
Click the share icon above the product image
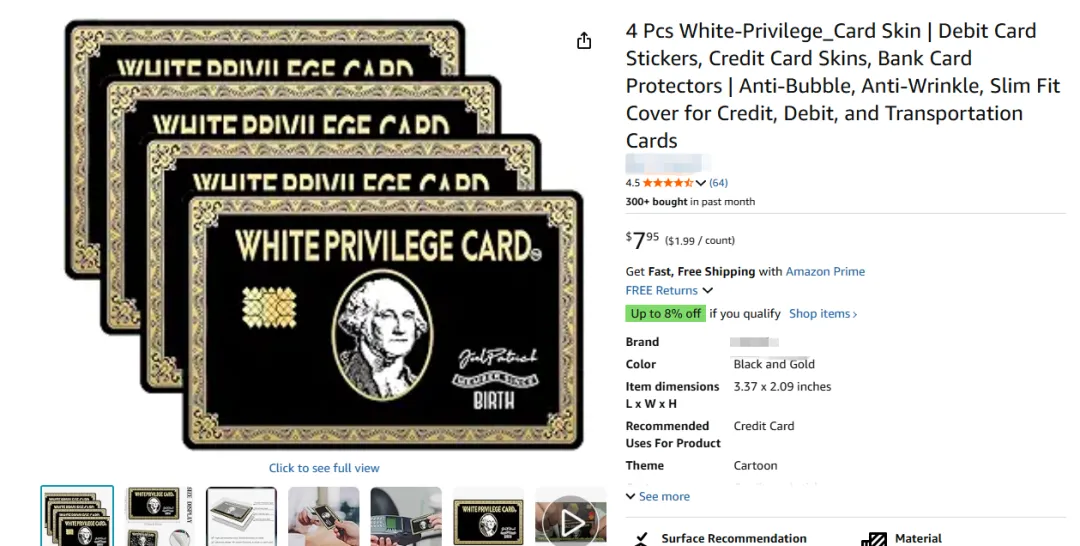[584, 41]
